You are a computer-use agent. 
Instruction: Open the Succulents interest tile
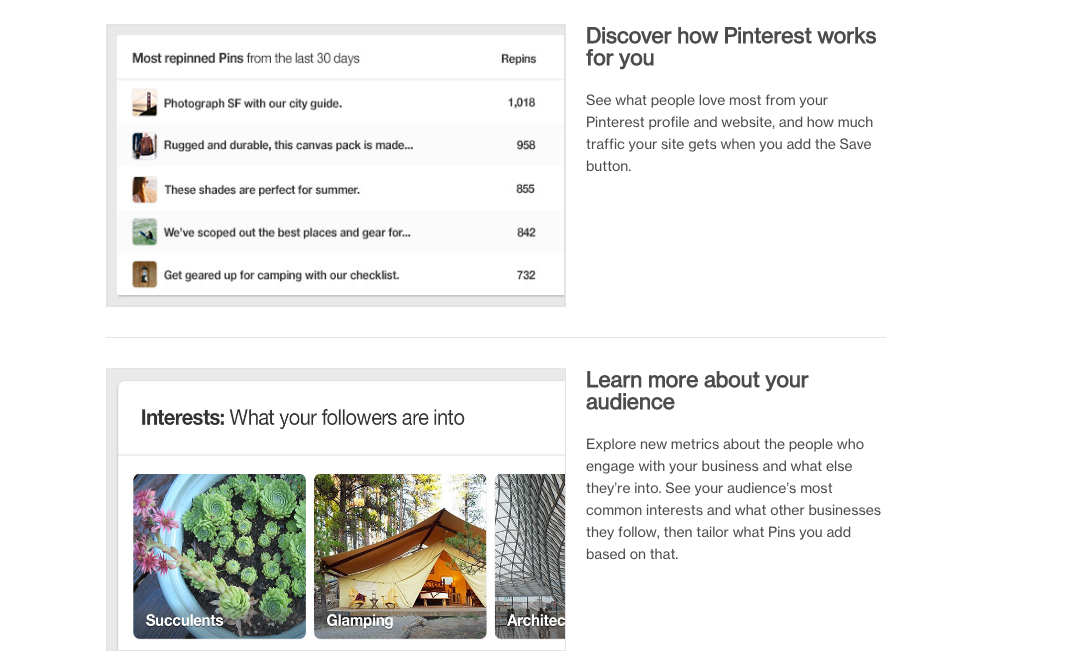[219, 556]
